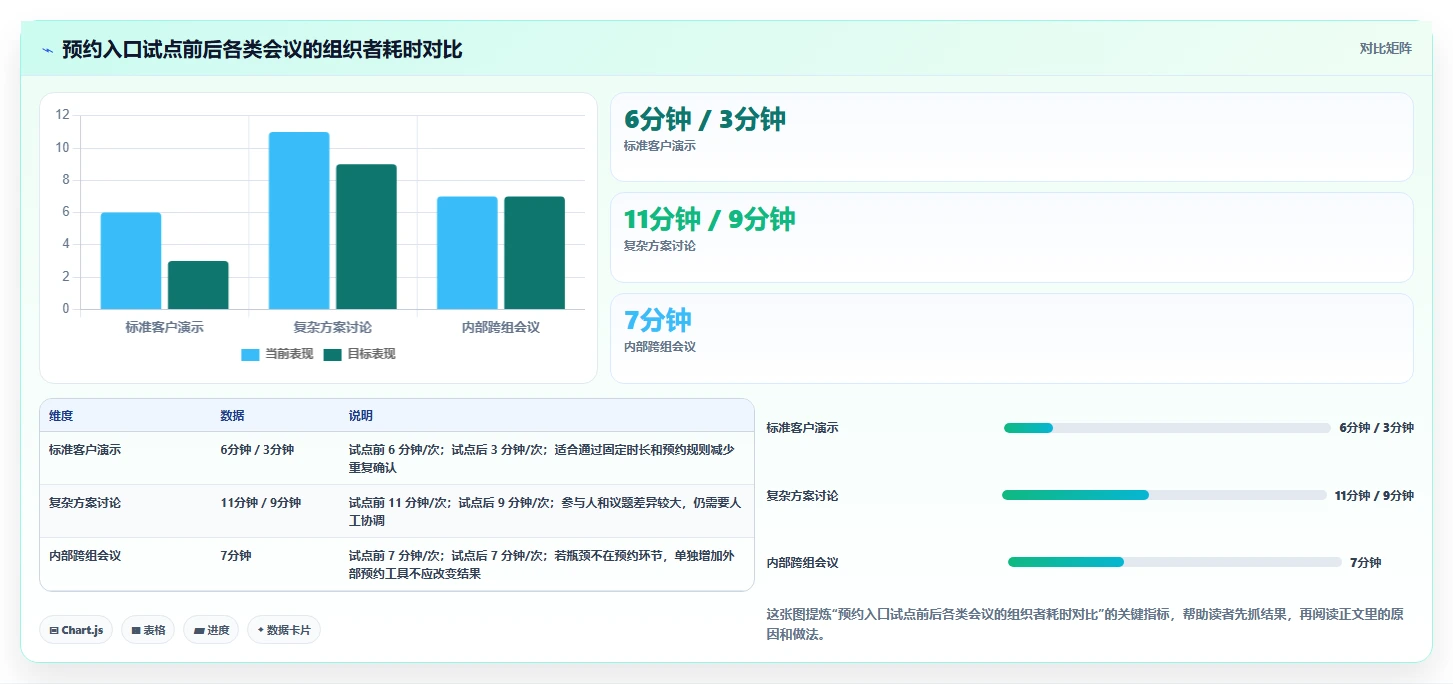Image resolution: width=1453 pixels, height=684 pixels.
Task: Click the 数据 column header
Action: pos(232,416)
